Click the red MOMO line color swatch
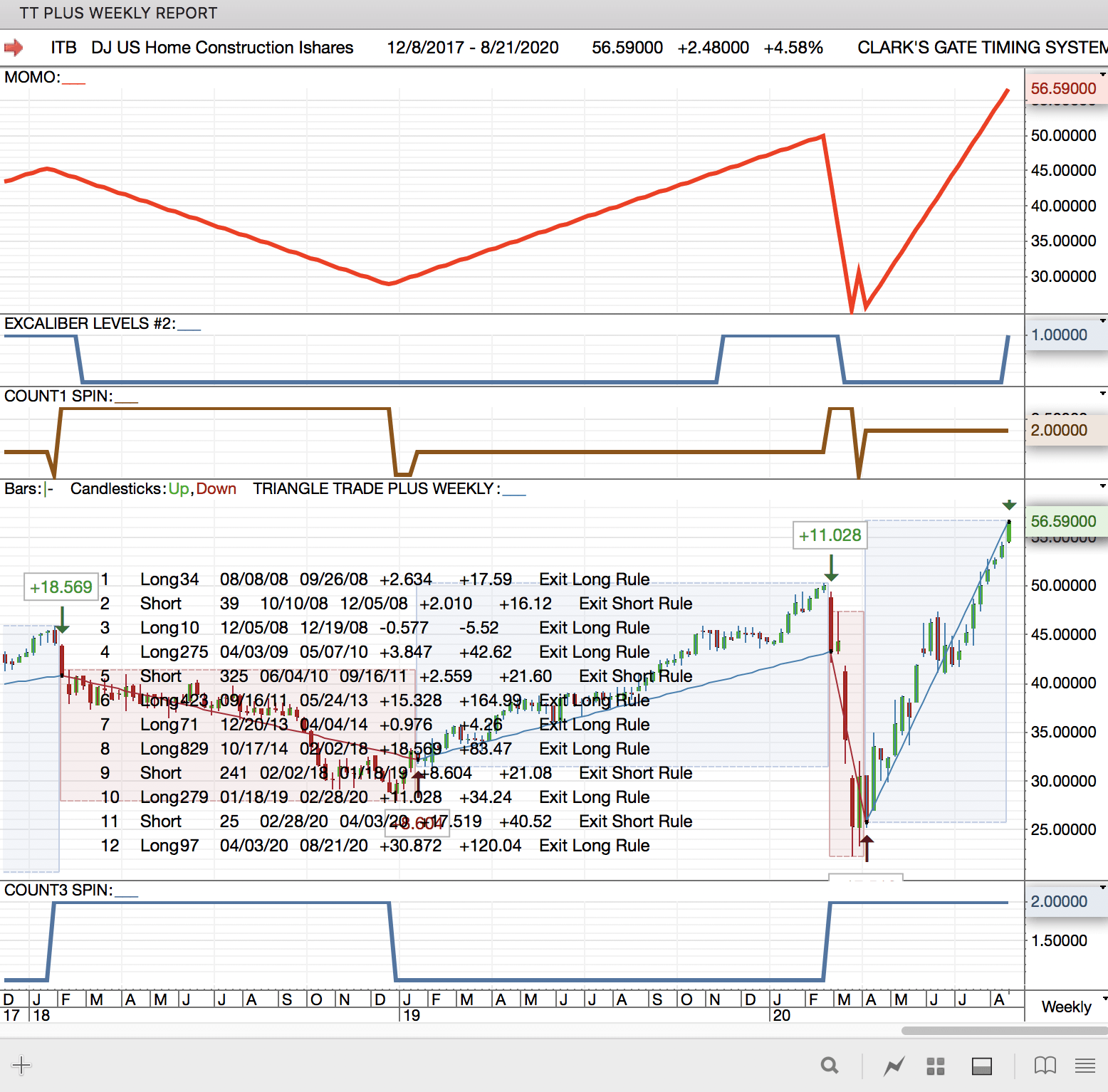Screen dimensions: 1108x1092 pyautogui.click(x=74, y=83)
